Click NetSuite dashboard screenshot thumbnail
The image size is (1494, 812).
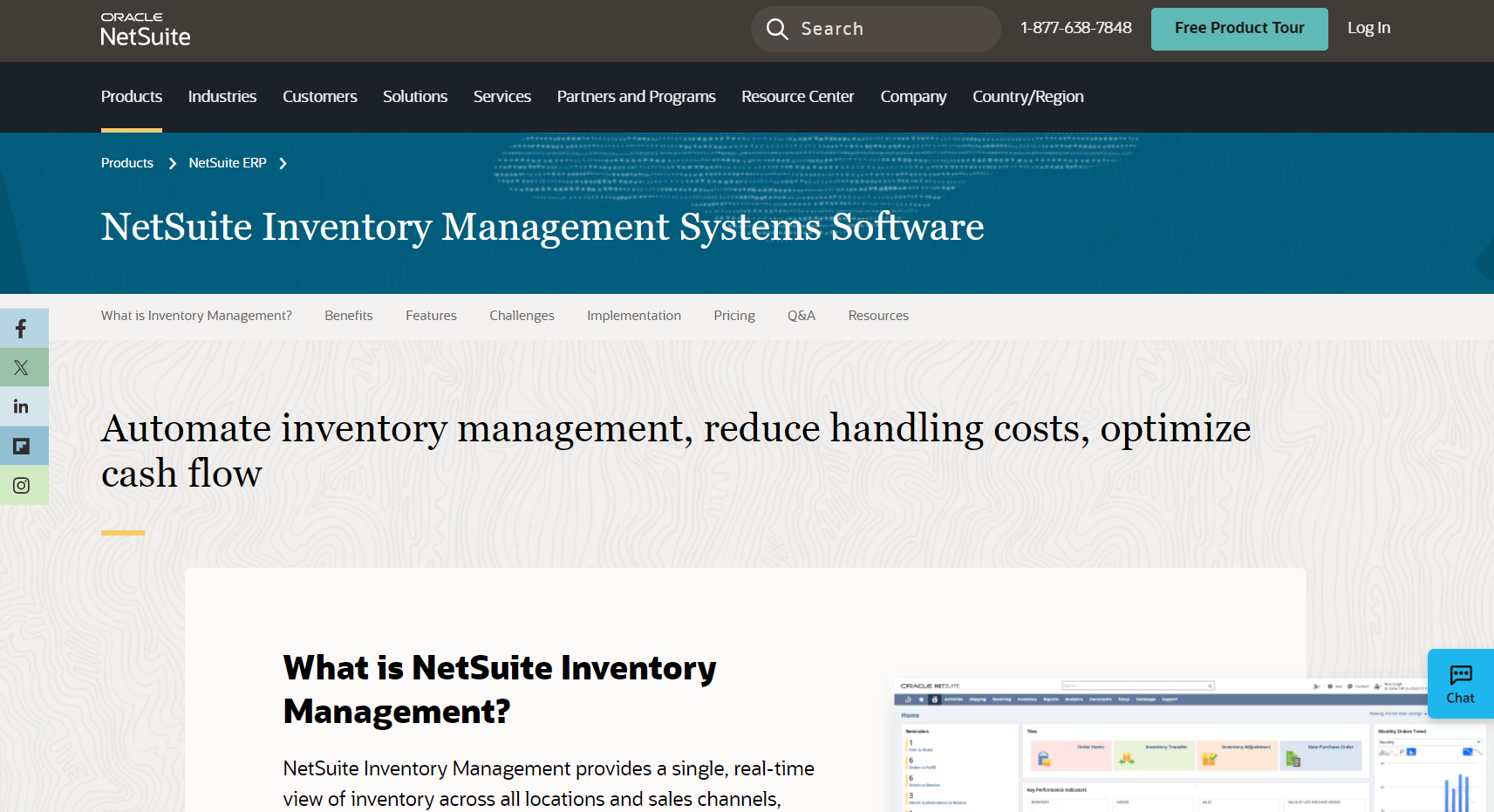[1191, 745]
